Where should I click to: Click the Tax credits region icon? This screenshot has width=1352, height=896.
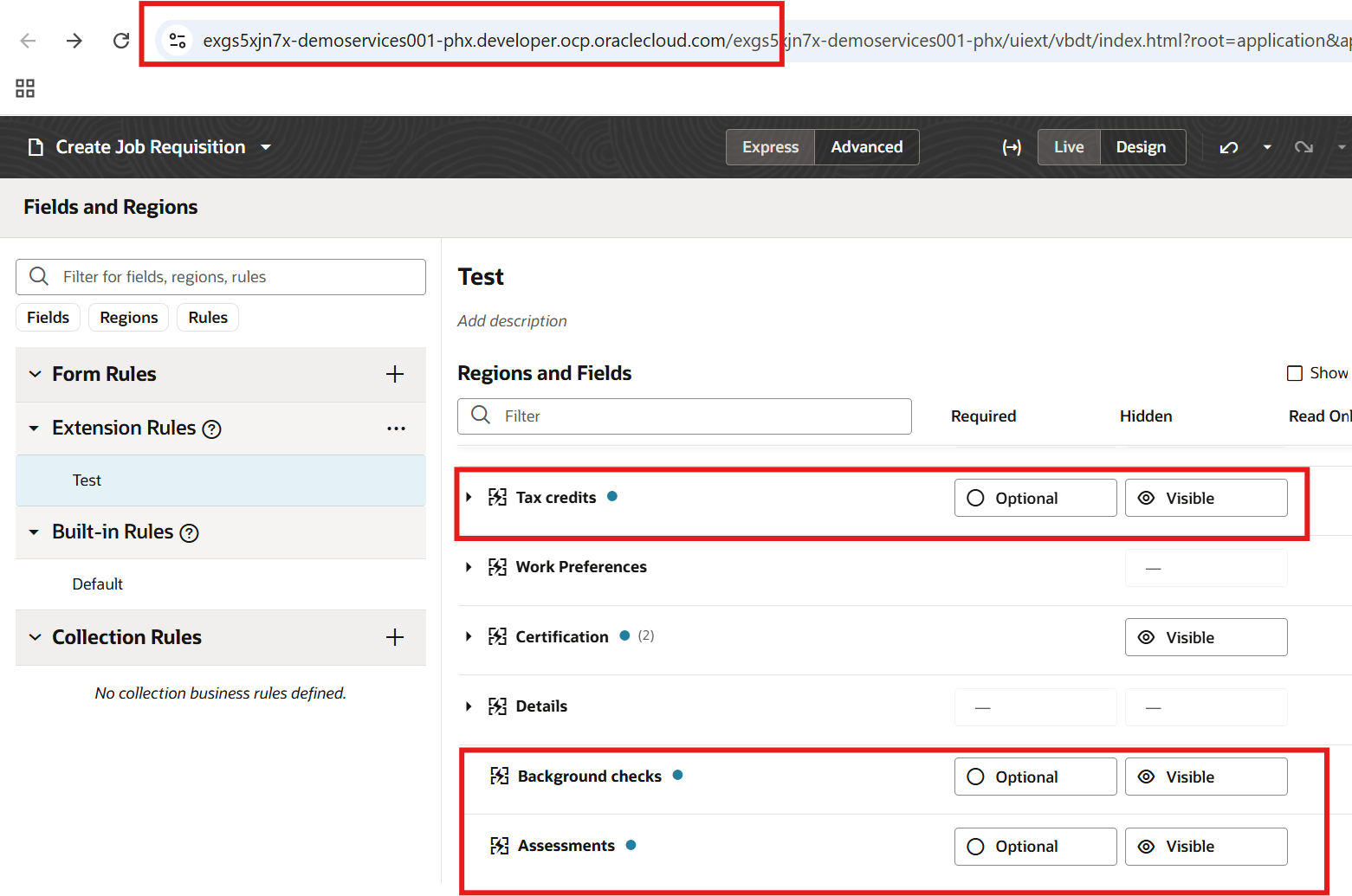[x=497, y=497]
